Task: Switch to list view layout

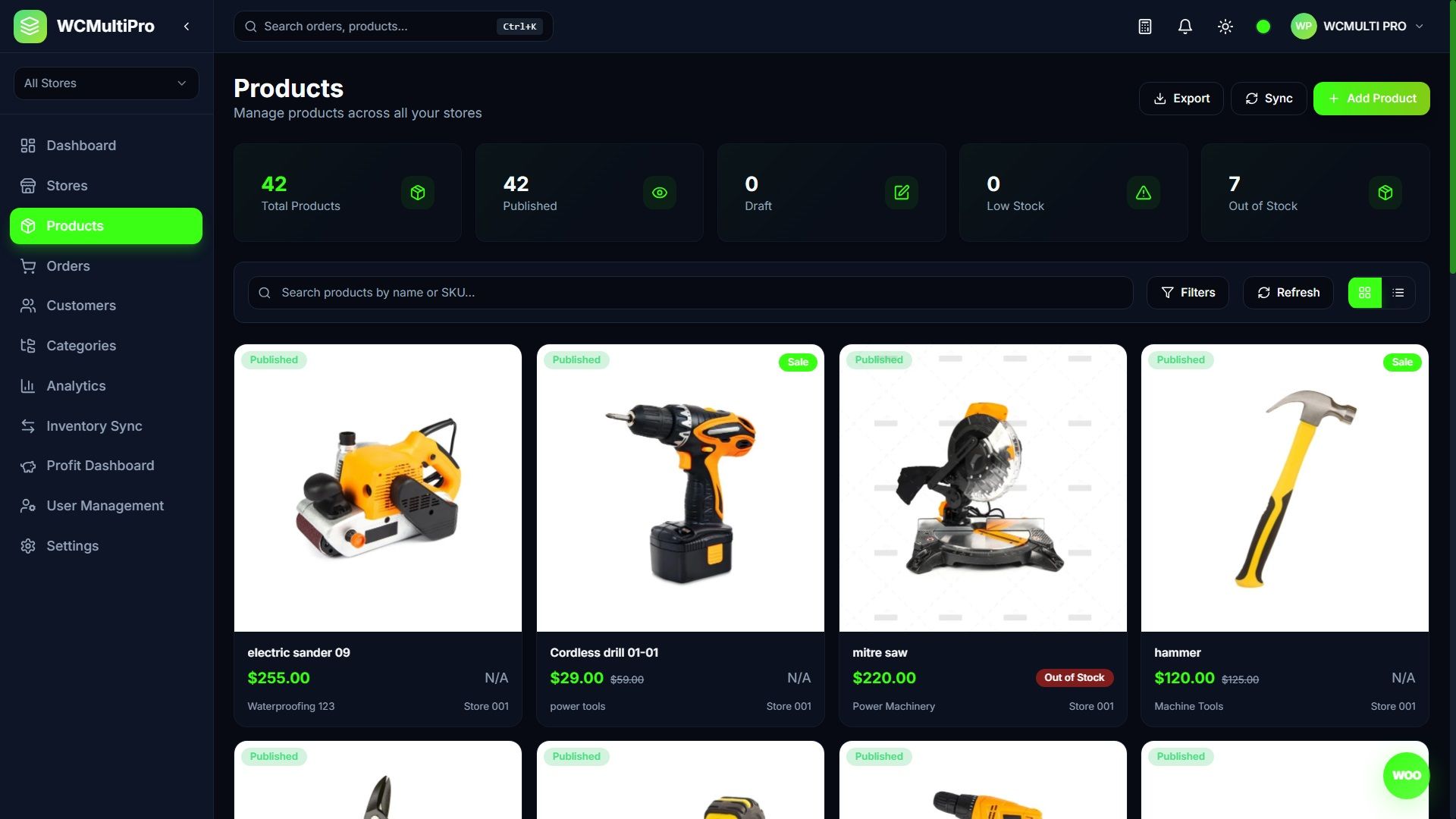Action: point(1398,293)
